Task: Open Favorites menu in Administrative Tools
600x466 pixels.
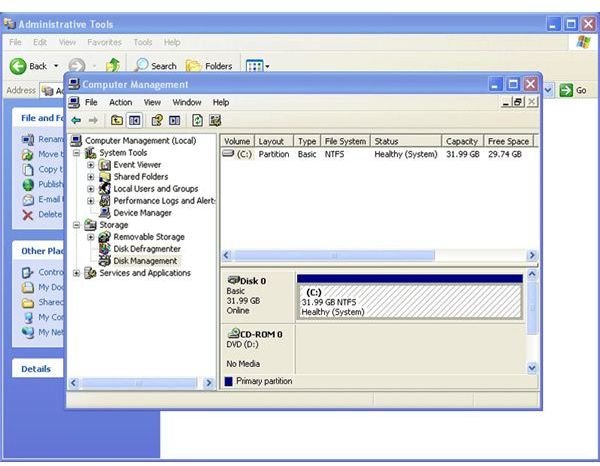Action: pyautogui.click(x=104, y=42)
